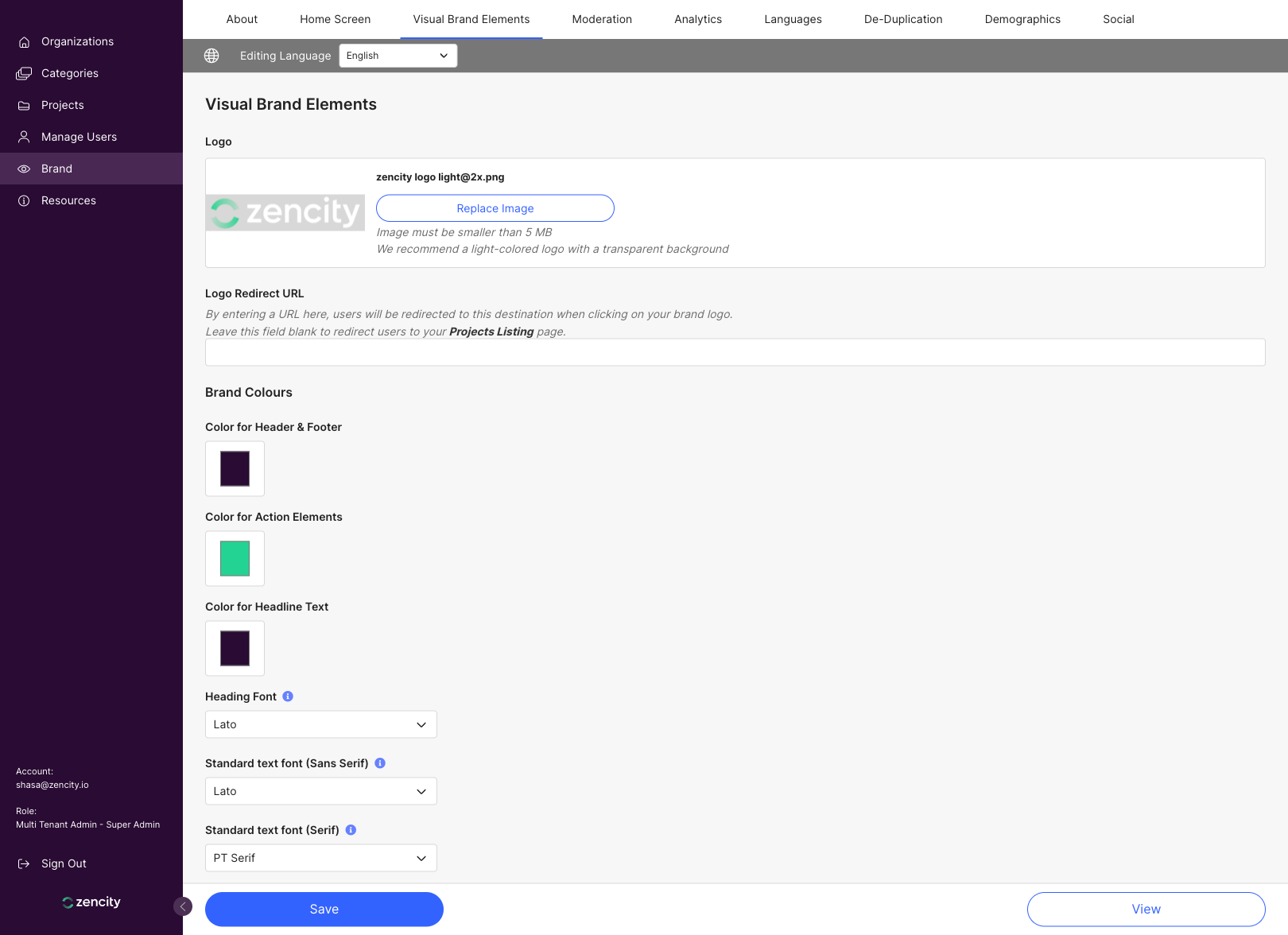Click the zencity logo at sidebar bottom
1288x935 pixels.
pyautogui.click(x=91, y=902)
